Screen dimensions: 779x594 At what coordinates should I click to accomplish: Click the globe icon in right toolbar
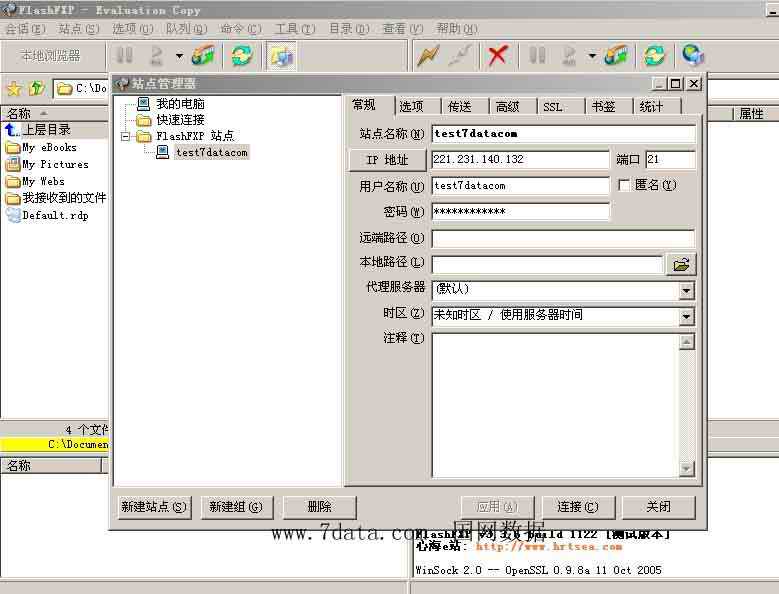(692, 56)
